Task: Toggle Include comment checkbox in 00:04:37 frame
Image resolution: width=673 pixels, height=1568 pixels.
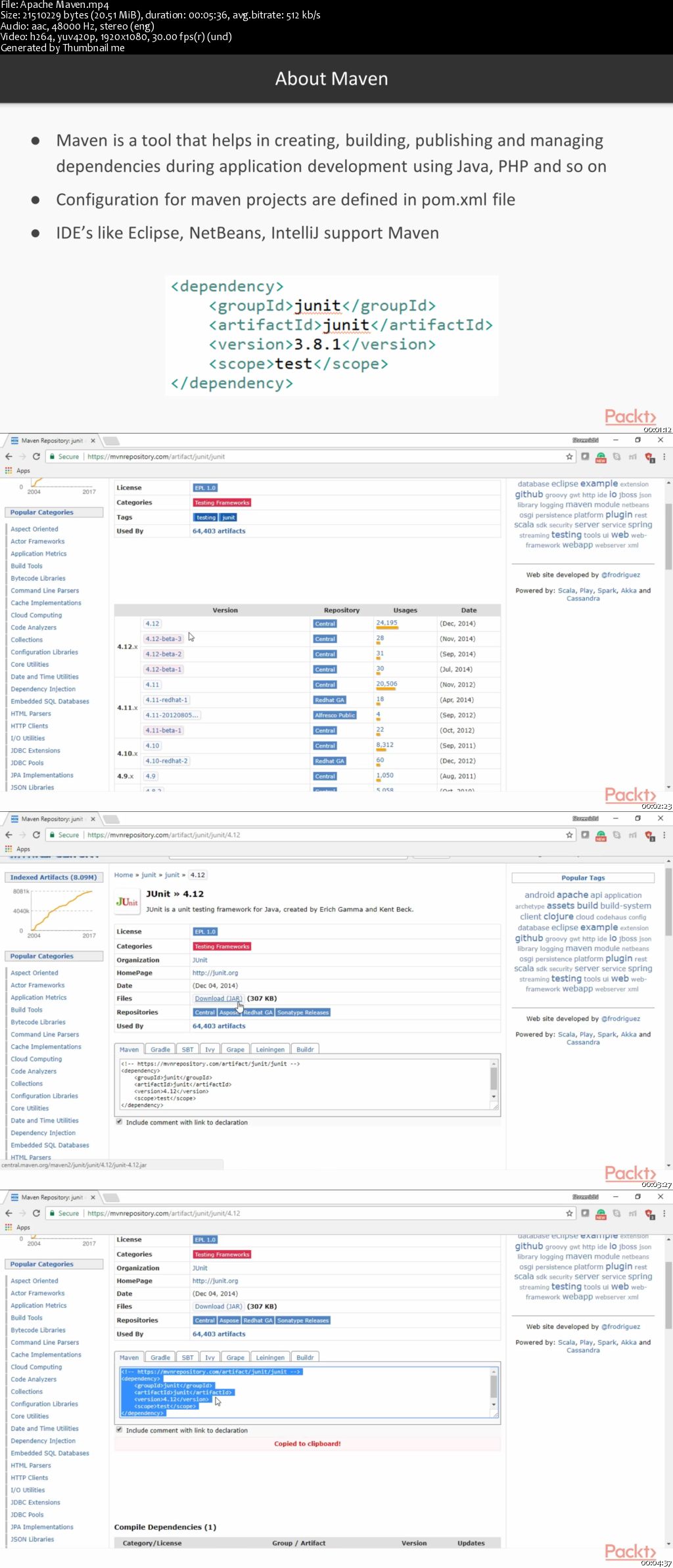Action: [x=119, y=1429]
